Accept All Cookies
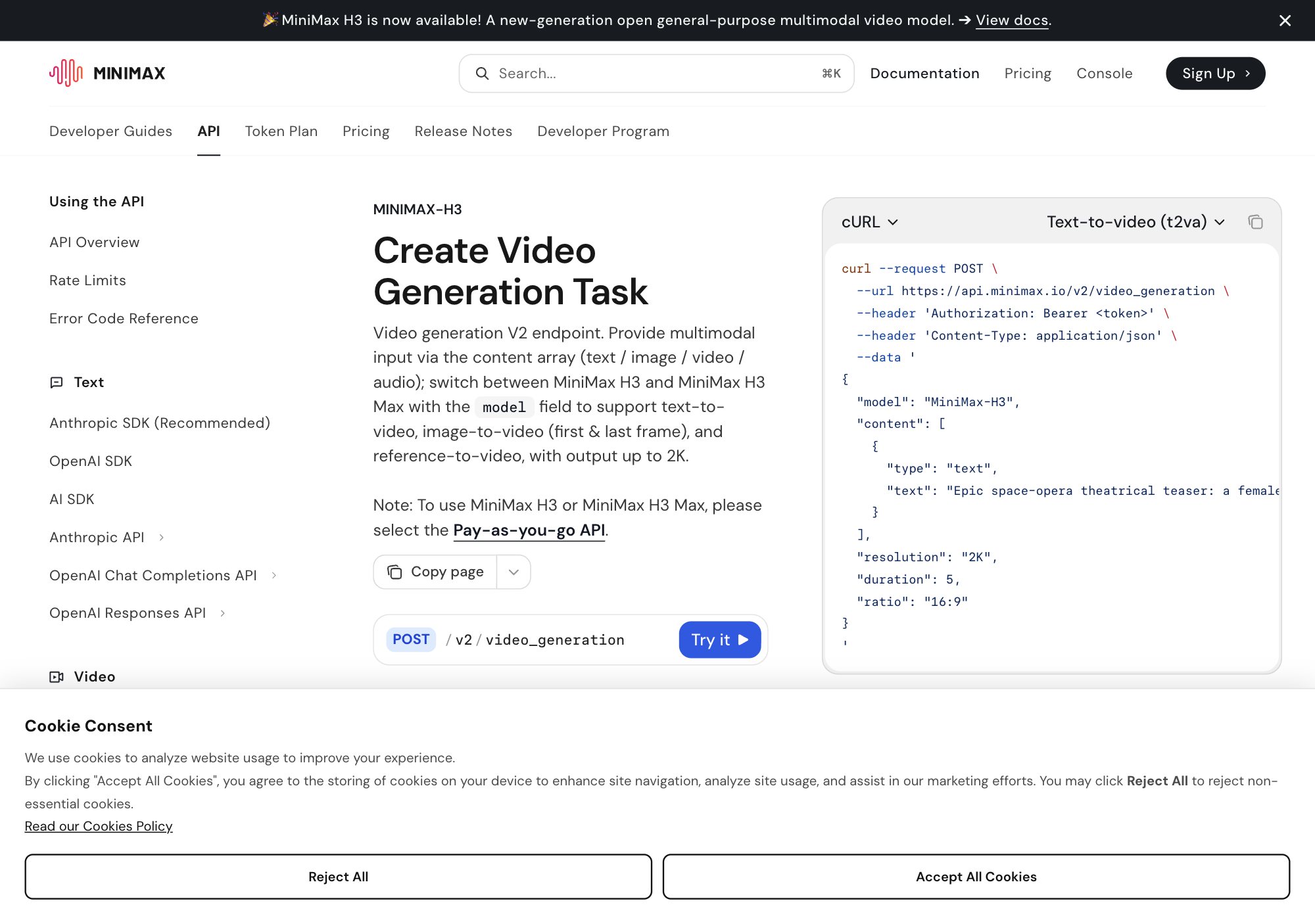The height and width of the screenshot is (924, 1315). [x=976, y=877]
